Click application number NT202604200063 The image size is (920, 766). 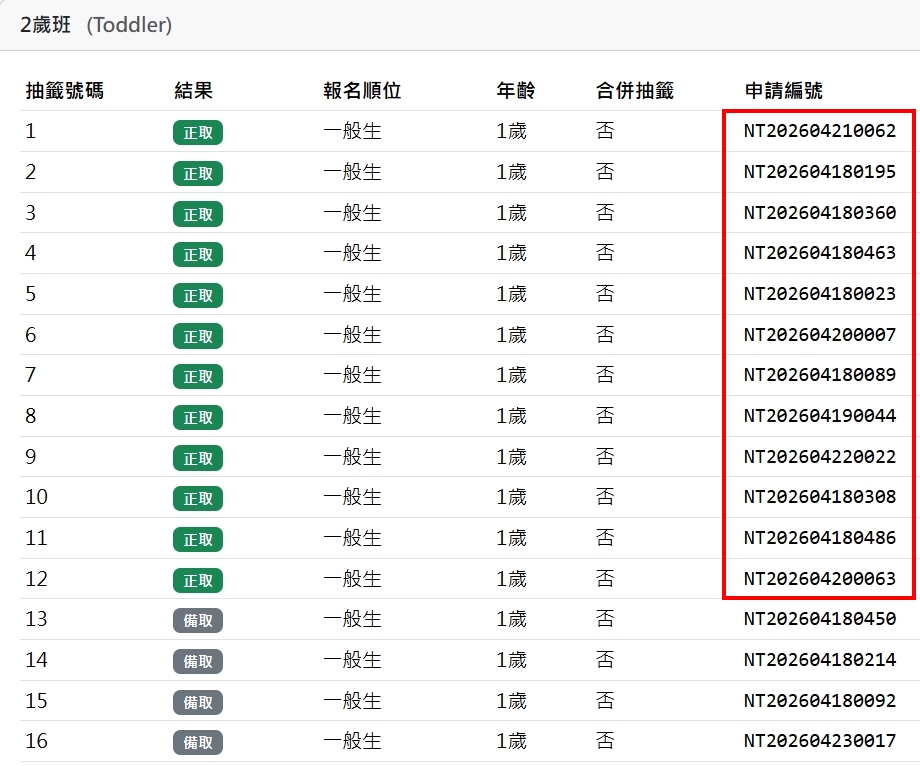[820, 579]
